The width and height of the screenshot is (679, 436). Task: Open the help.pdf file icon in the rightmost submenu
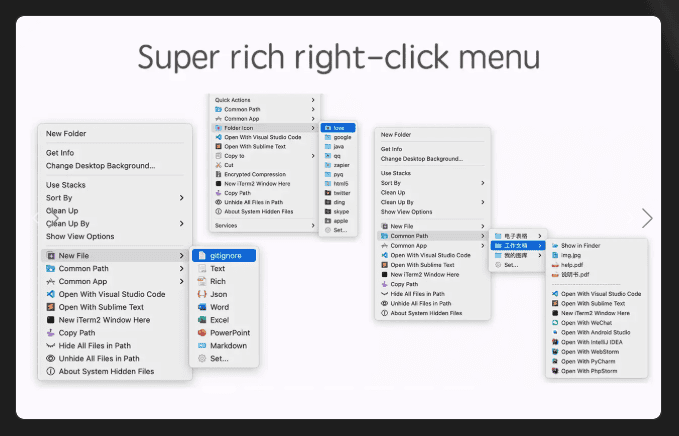555,265
